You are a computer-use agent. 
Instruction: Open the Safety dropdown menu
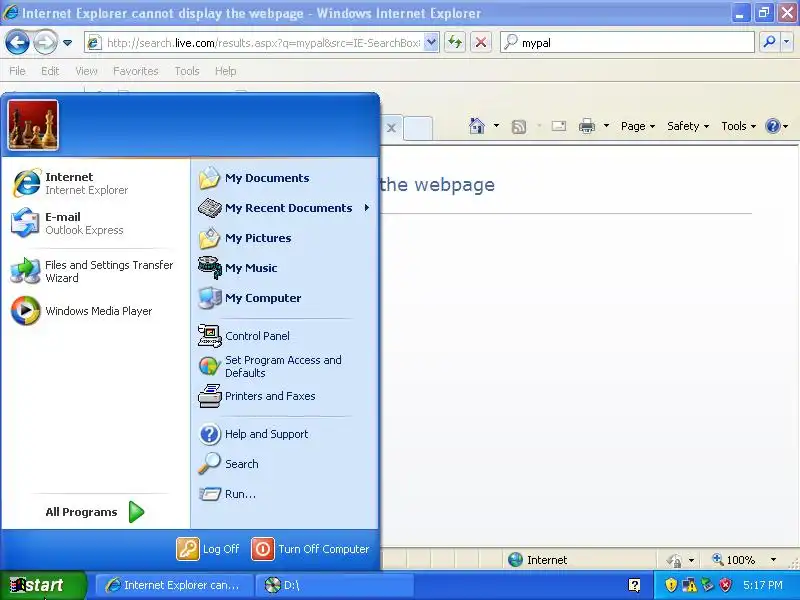688,126
